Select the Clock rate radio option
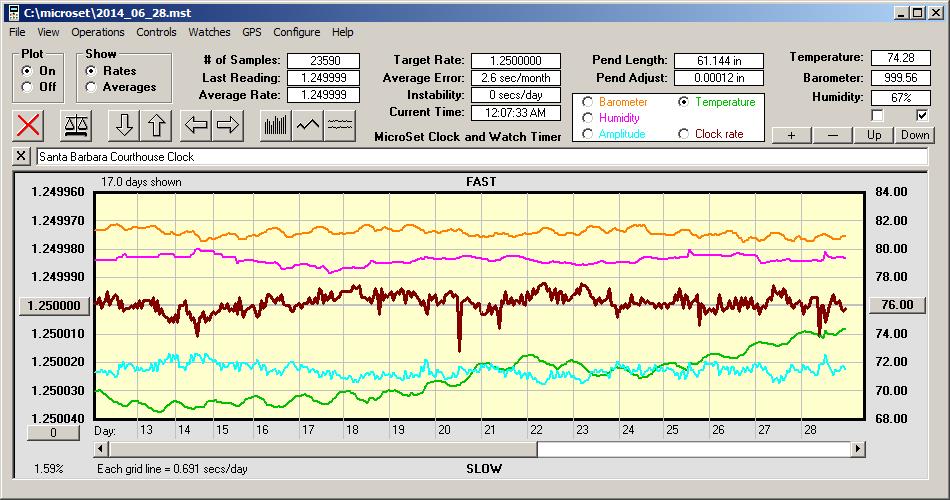The height and width of the screenshot is (500, 950). [x=683, y=134]
